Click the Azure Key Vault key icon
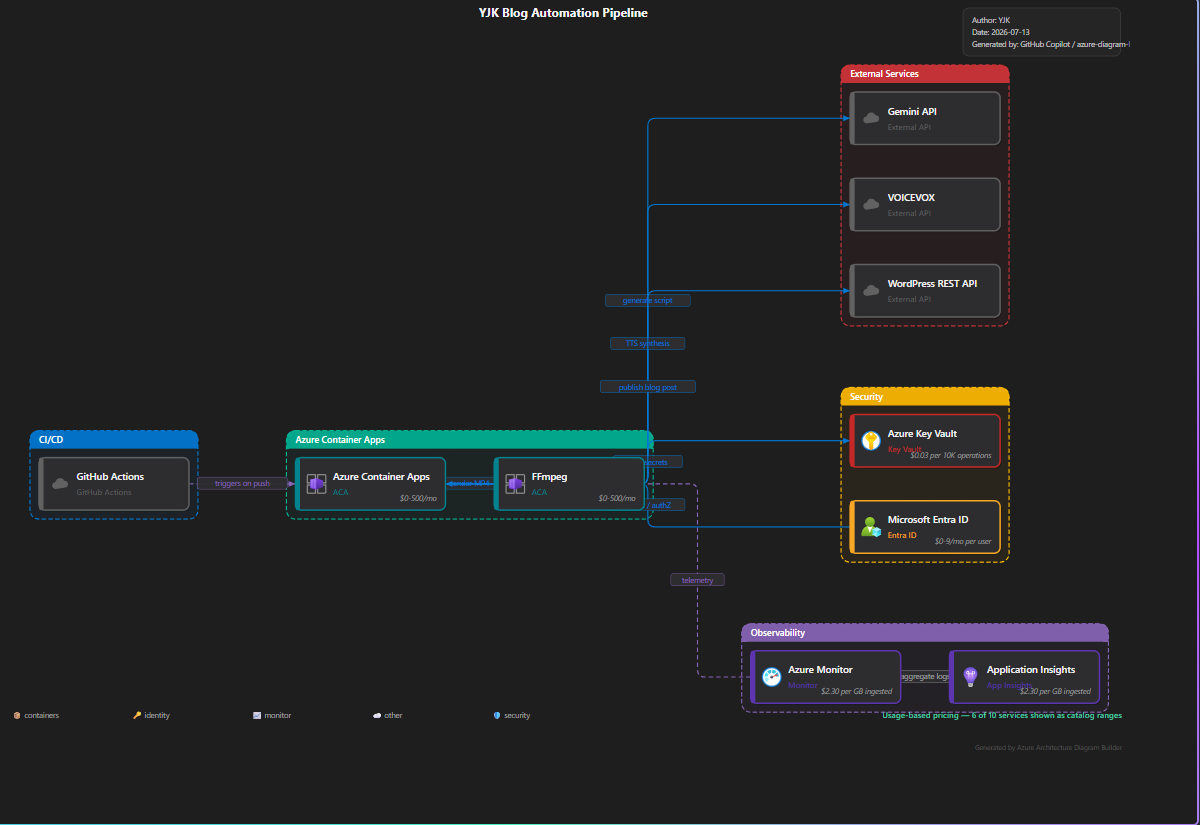Viewport: 1200px width, 825px height. click(x=871, y=440)
